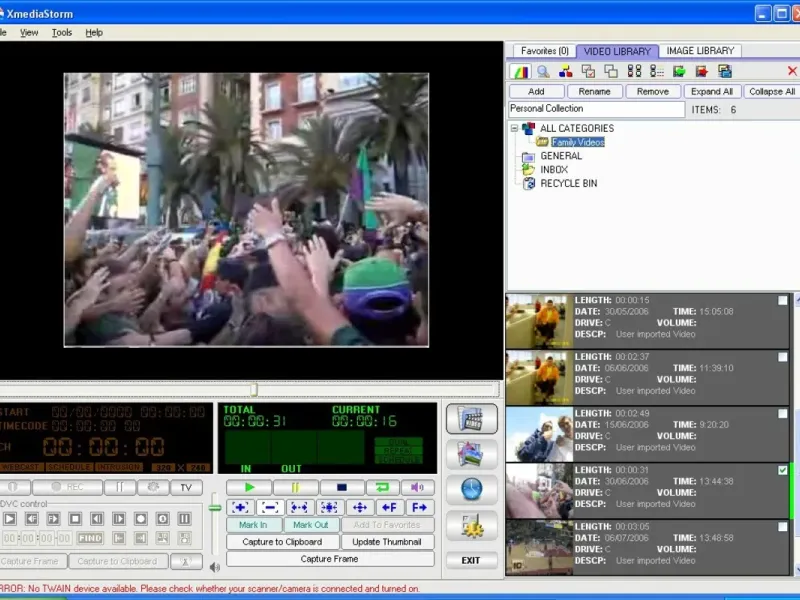Open the clock scheduler side panel
The width and height of the screenshot is (800, 600).
point(471,489)
